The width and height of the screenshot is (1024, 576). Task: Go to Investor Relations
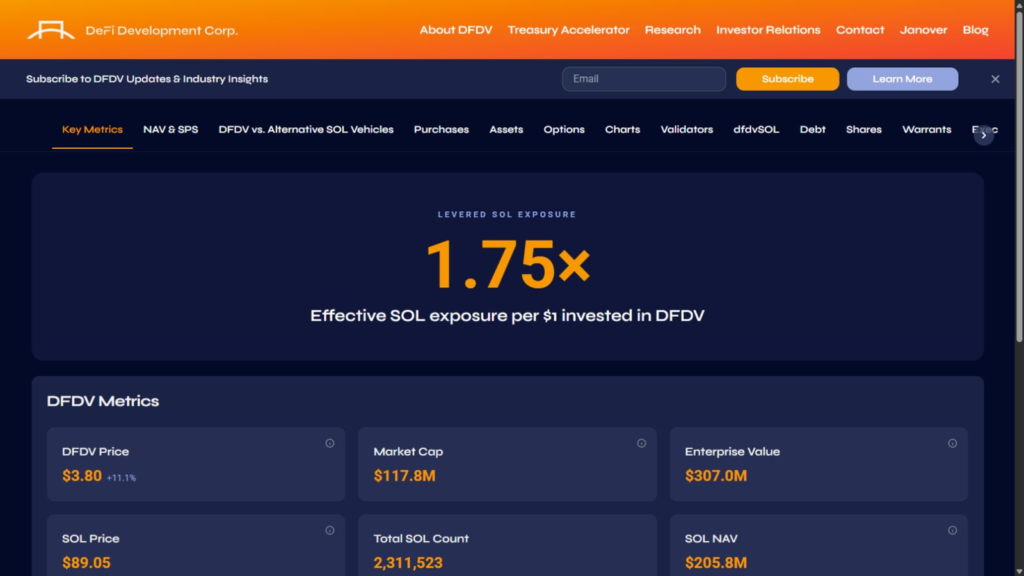(x=768, y=30)
